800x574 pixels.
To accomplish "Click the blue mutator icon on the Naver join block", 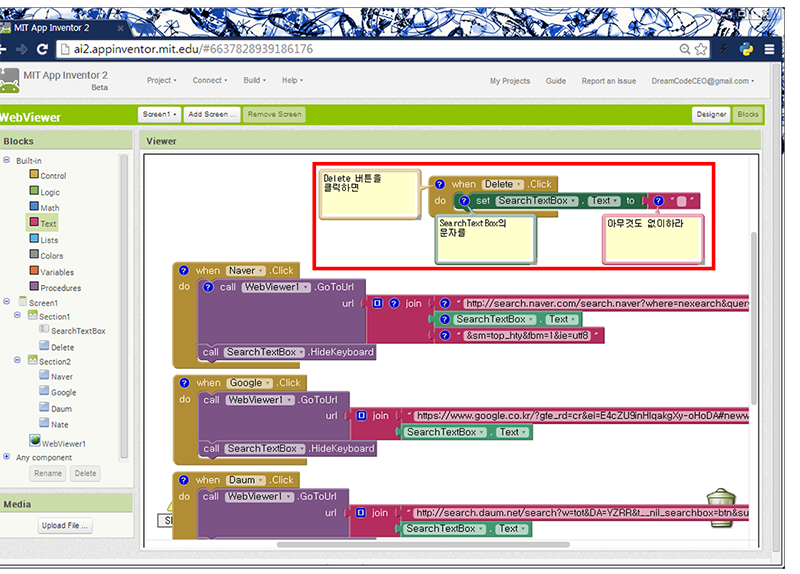I will click(x=377, y=304).
